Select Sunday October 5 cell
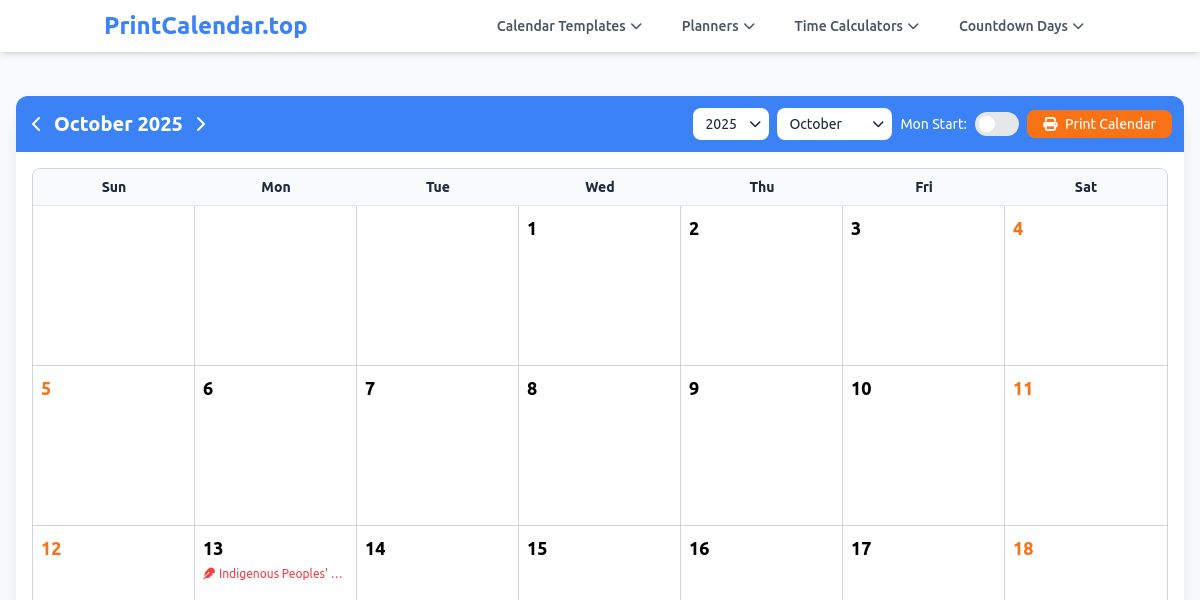 click(114, 446)
